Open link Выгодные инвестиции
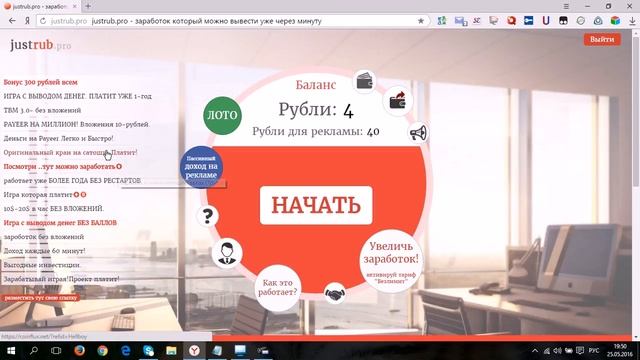Screen dimensions: 640x360 [42, 265]
